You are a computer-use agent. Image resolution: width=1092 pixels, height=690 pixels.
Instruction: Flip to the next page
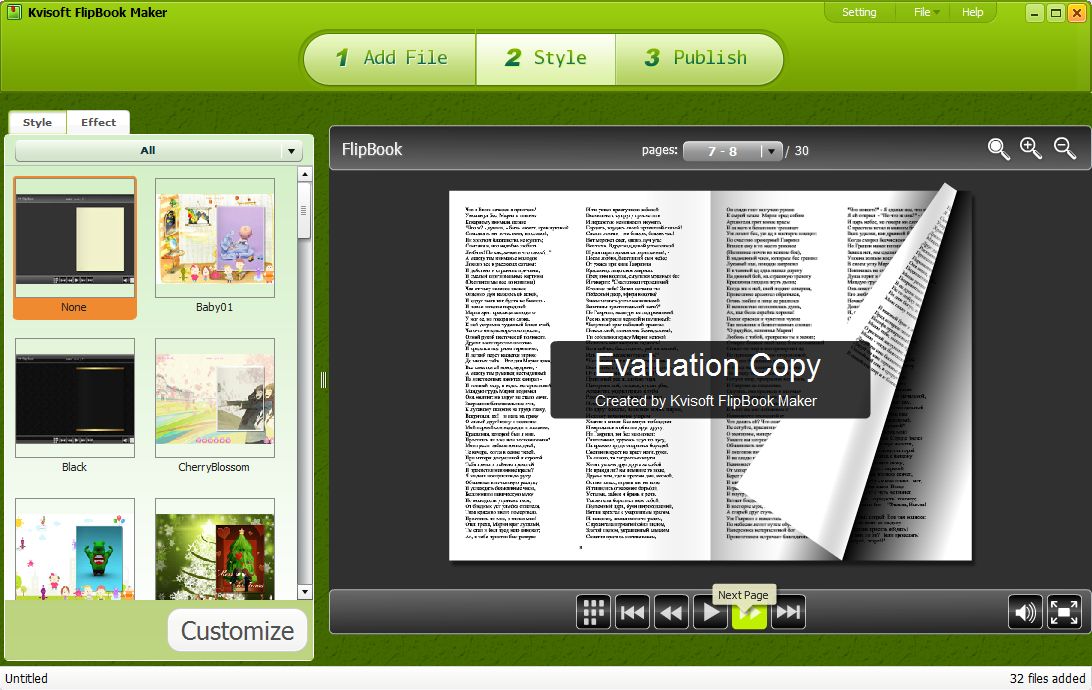pos(749,613)
